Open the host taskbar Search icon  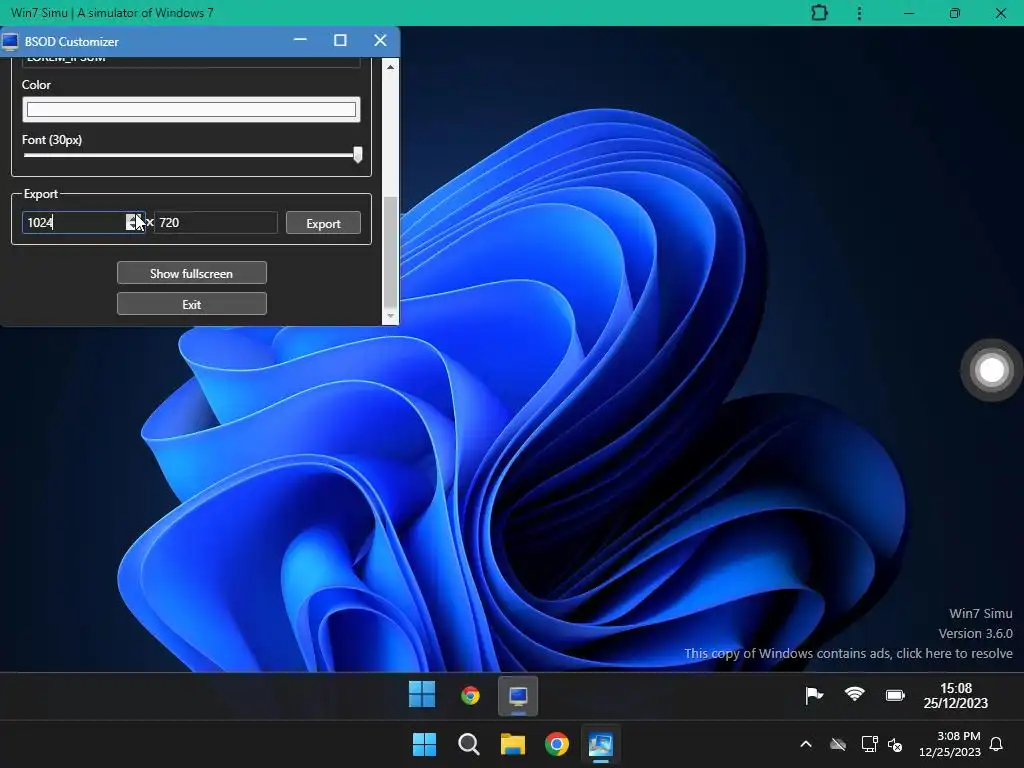click(468, 744)
